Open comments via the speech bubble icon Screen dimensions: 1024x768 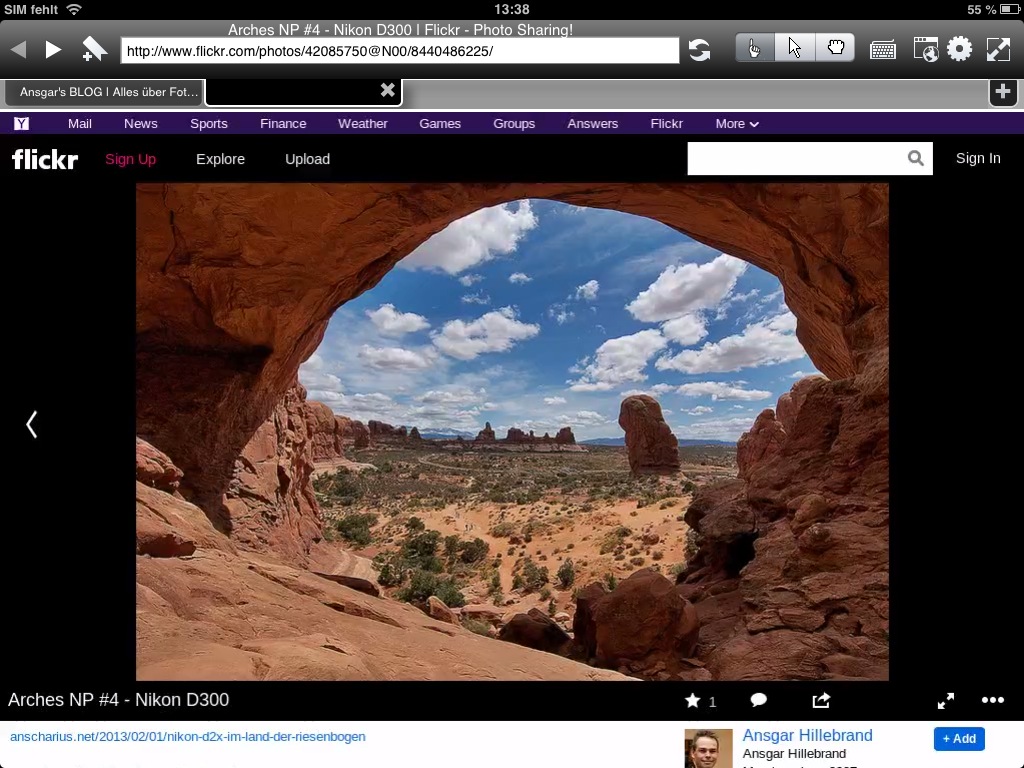(x=759, y=700)
